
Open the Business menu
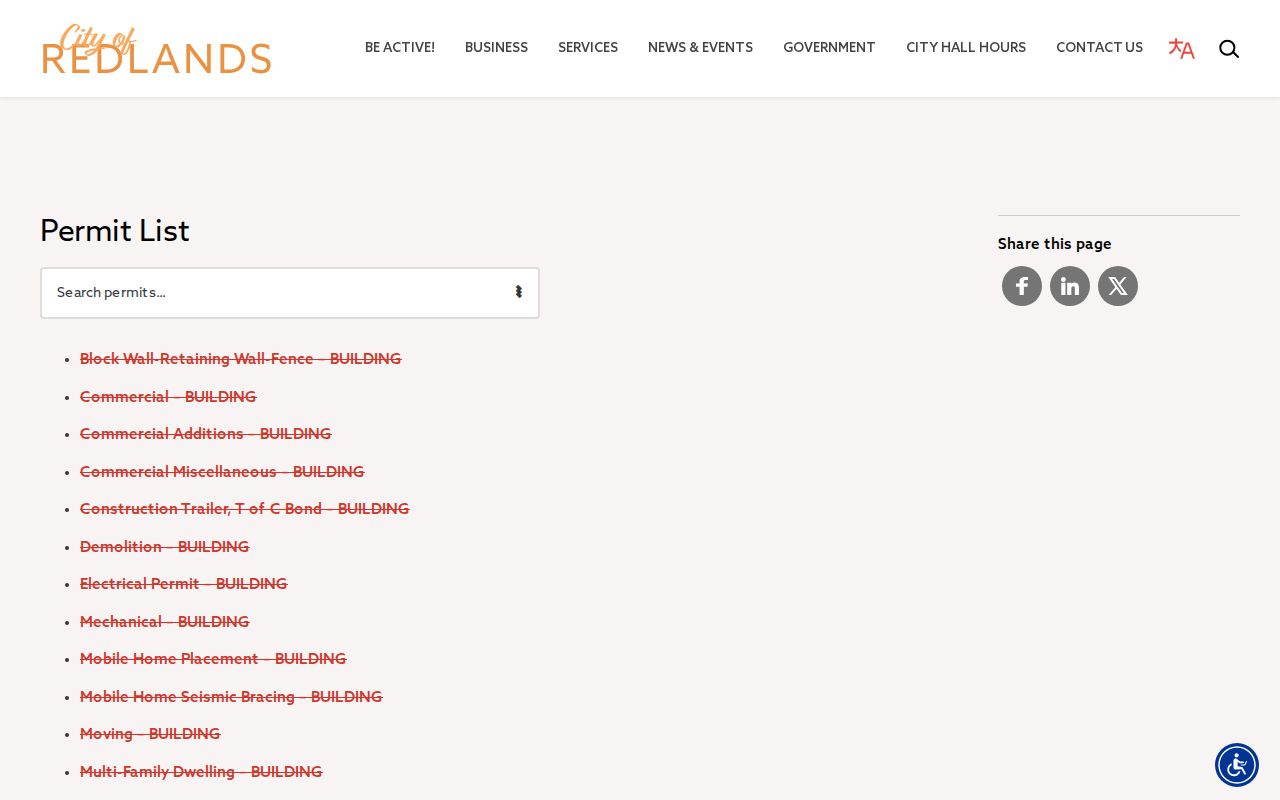496,48
